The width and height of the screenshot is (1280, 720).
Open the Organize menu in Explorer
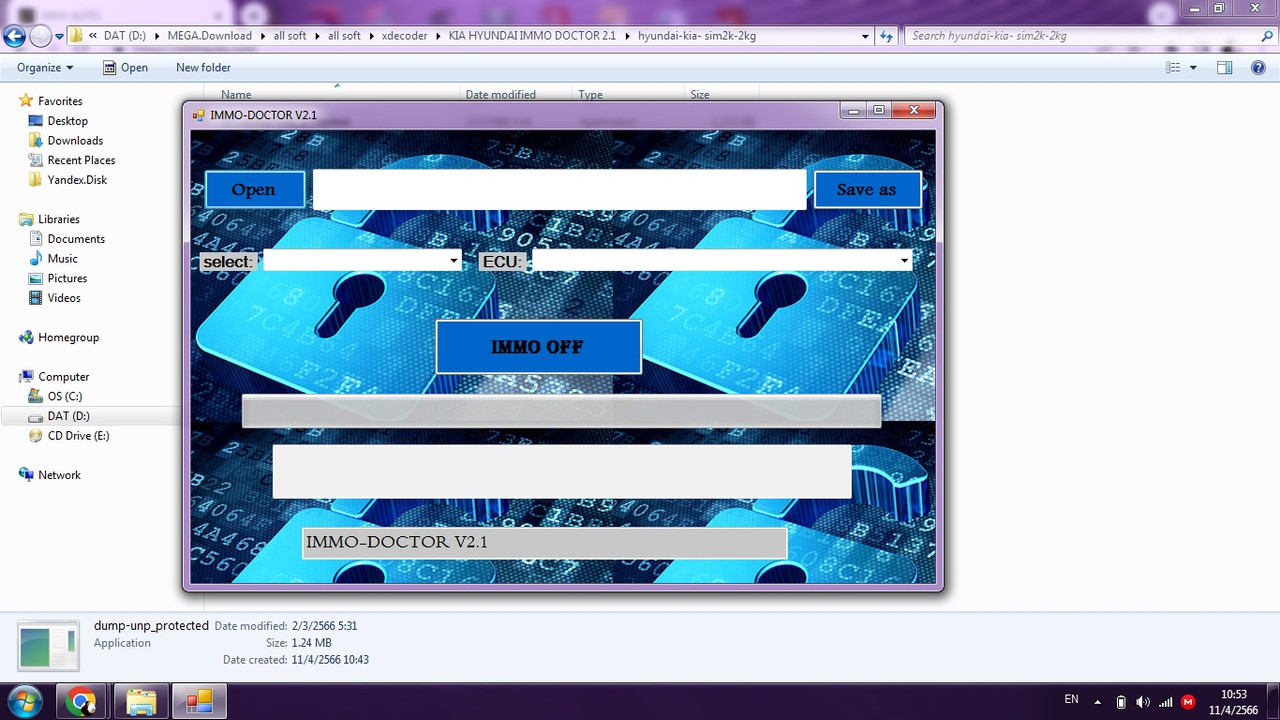coord(45,68)
